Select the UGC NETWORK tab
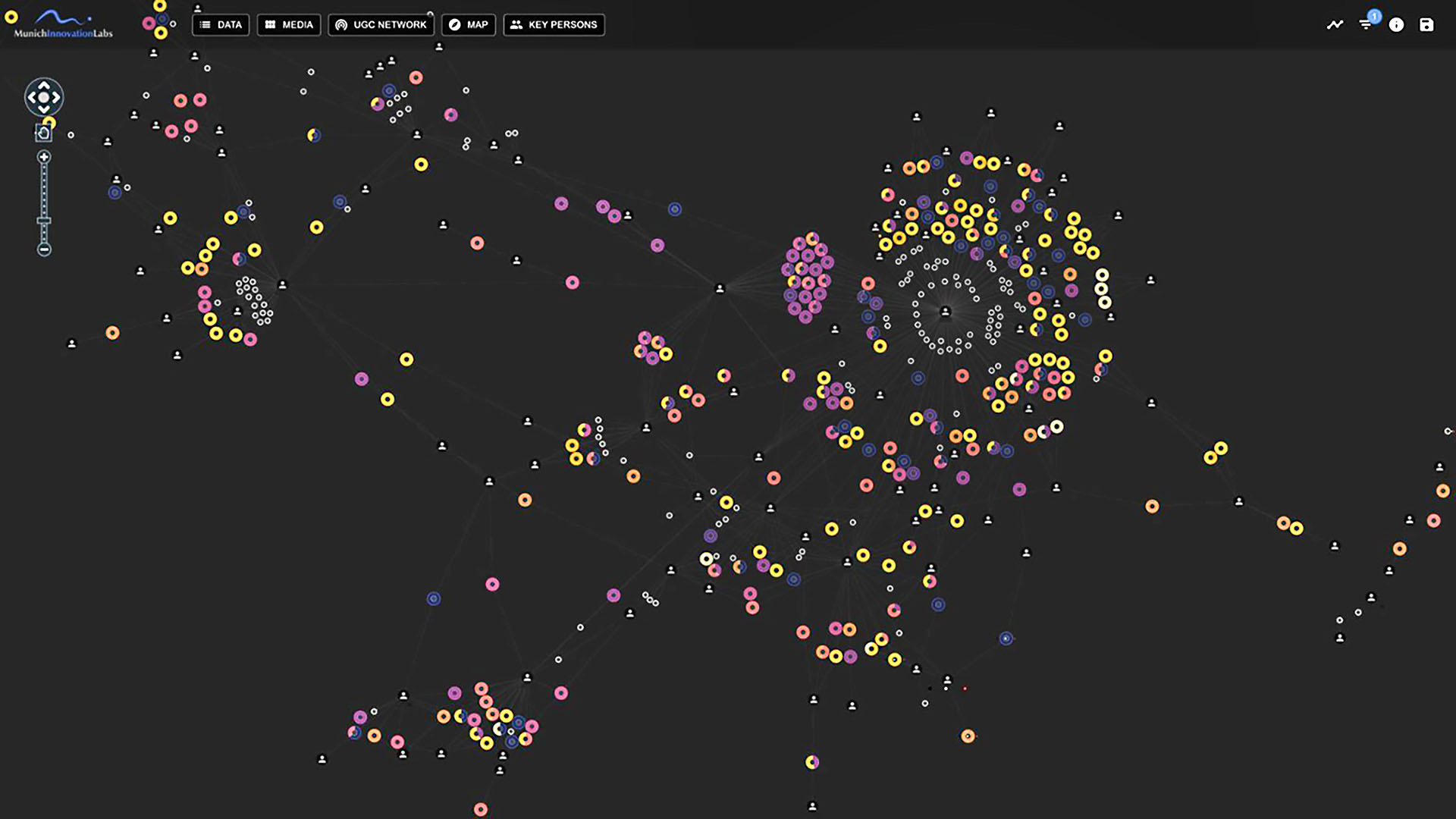Screen dimensions: 1456x819 381,25
